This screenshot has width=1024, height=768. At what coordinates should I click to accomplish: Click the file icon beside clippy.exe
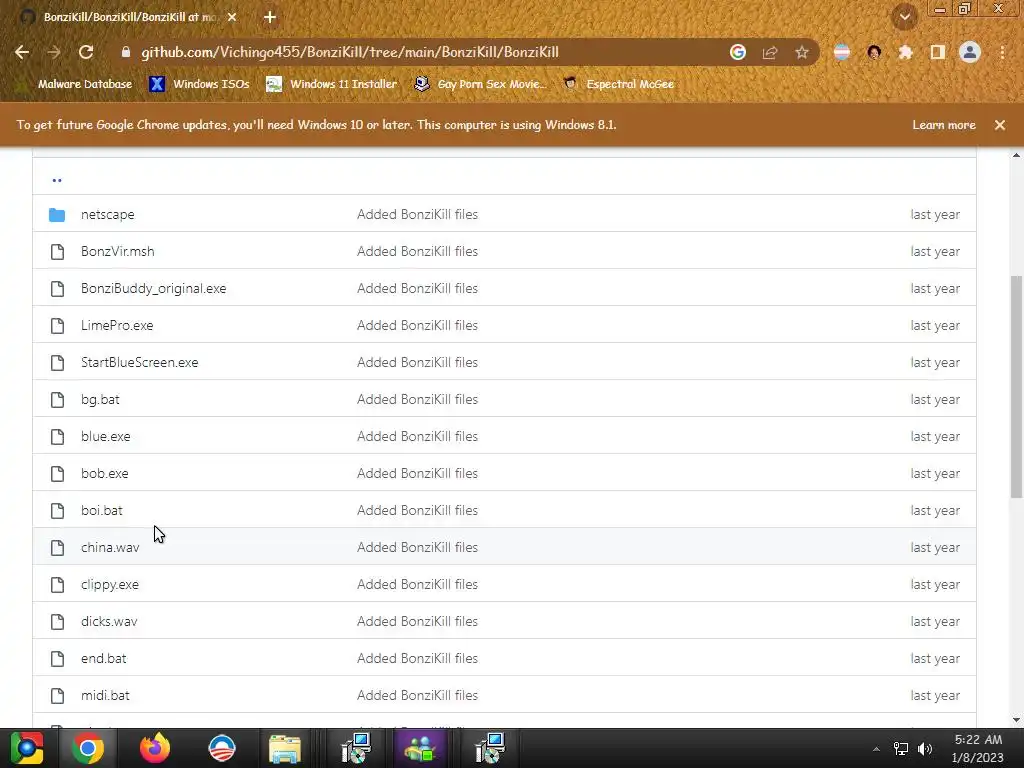(x=57, y=584)
